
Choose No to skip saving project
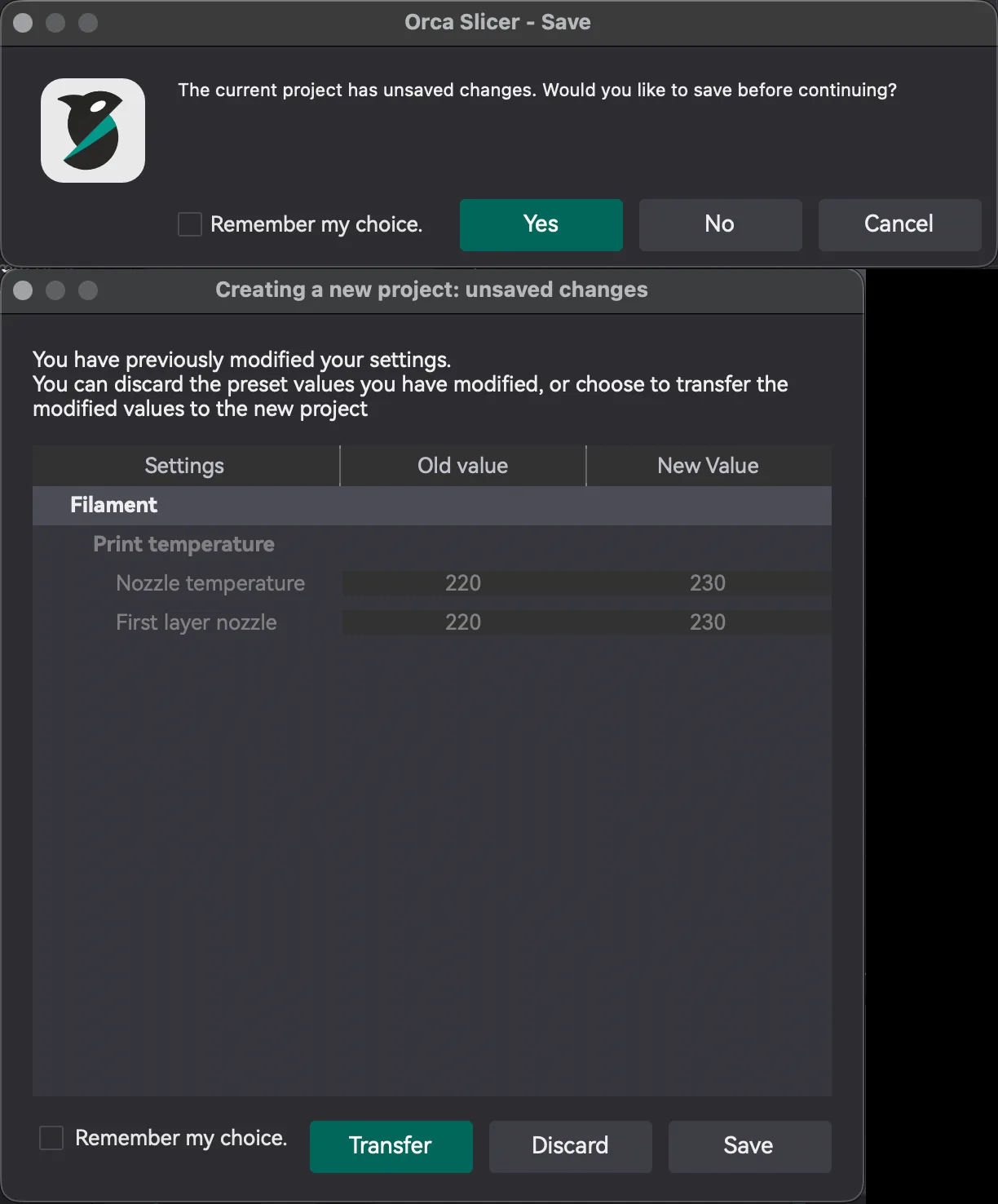pos(721,224)
